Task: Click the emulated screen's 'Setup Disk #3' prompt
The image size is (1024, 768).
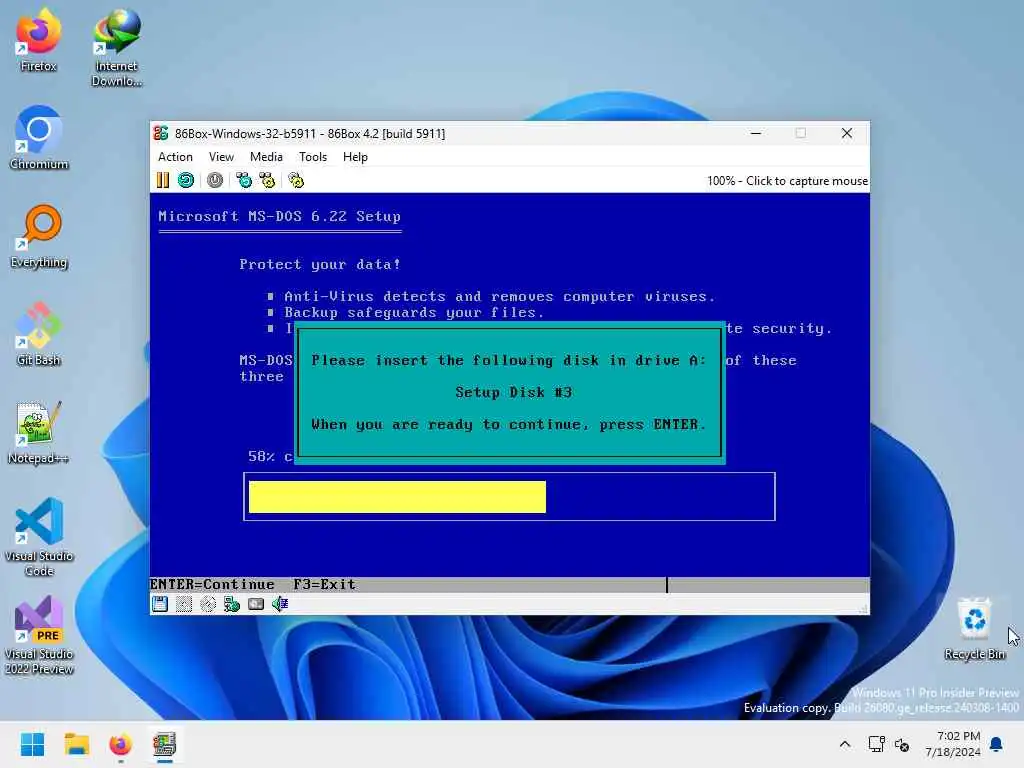Action: pyautogui.click(x=513, y=392)
